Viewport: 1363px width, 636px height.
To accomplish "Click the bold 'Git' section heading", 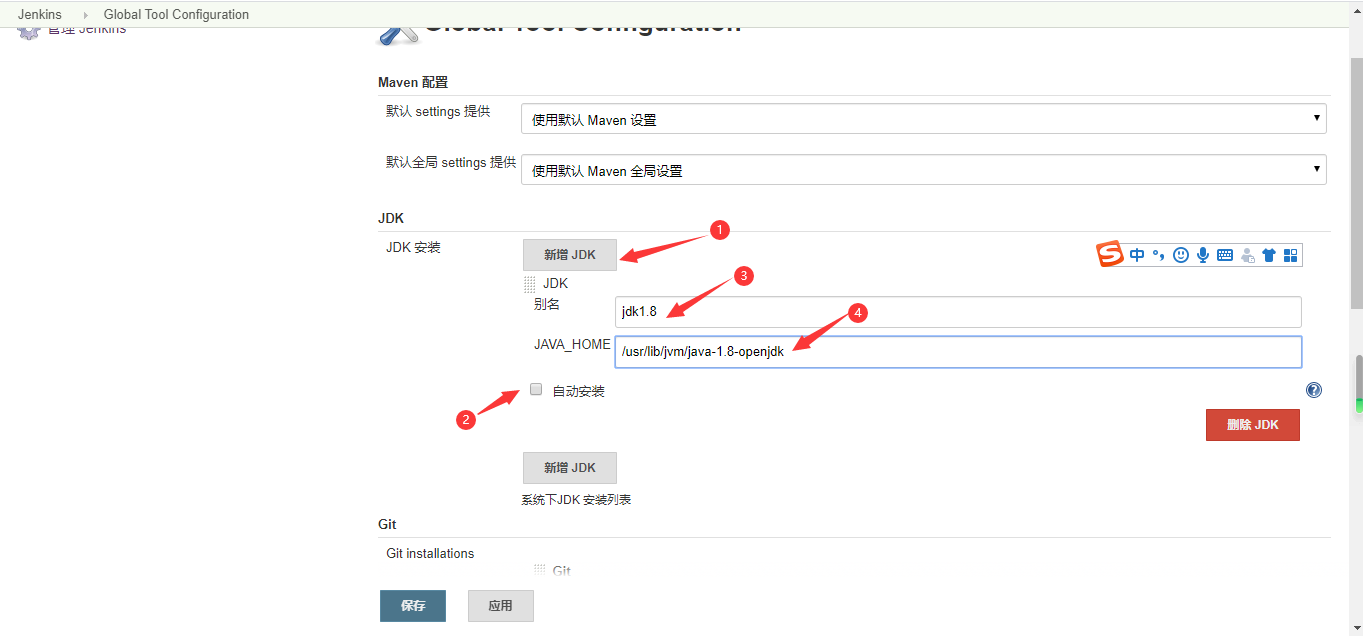I will (x=387, y=525).
